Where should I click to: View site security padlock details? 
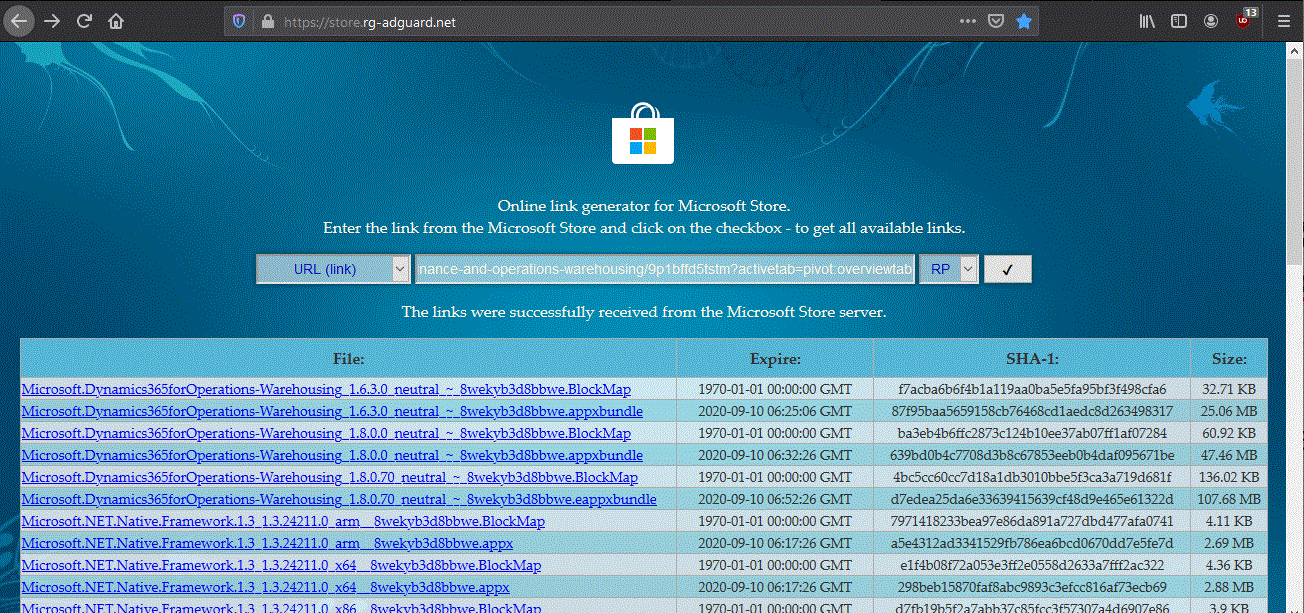[x=266, y=21]
